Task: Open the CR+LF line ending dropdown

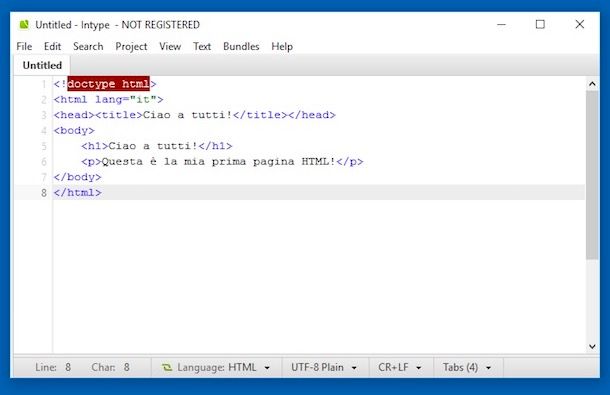Action: pyautogui.click(x=400, y=367)
